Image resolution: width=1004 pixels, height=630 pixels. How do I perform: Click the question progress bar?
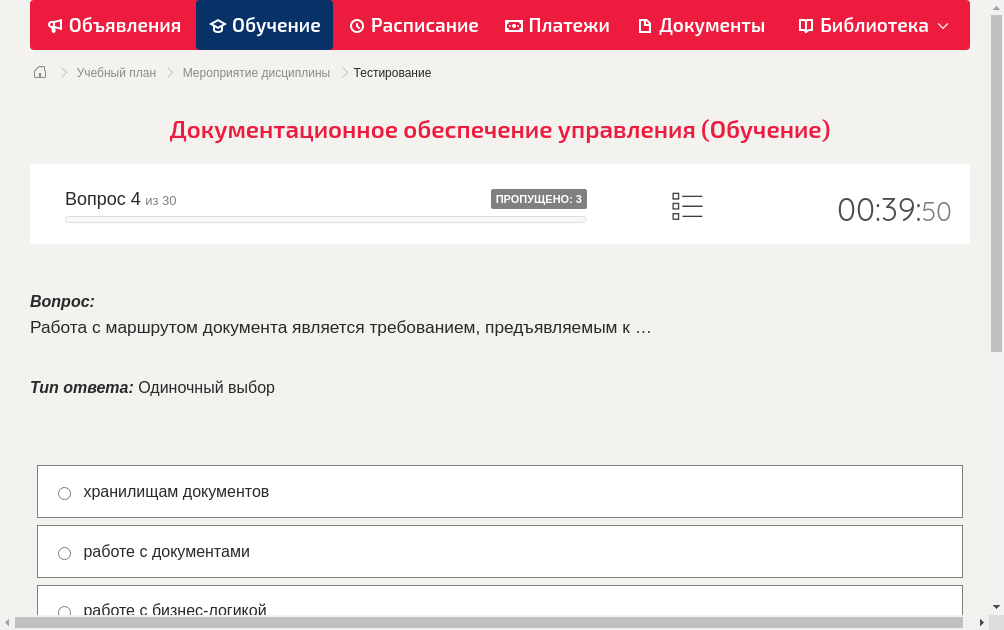click(325, 219)
